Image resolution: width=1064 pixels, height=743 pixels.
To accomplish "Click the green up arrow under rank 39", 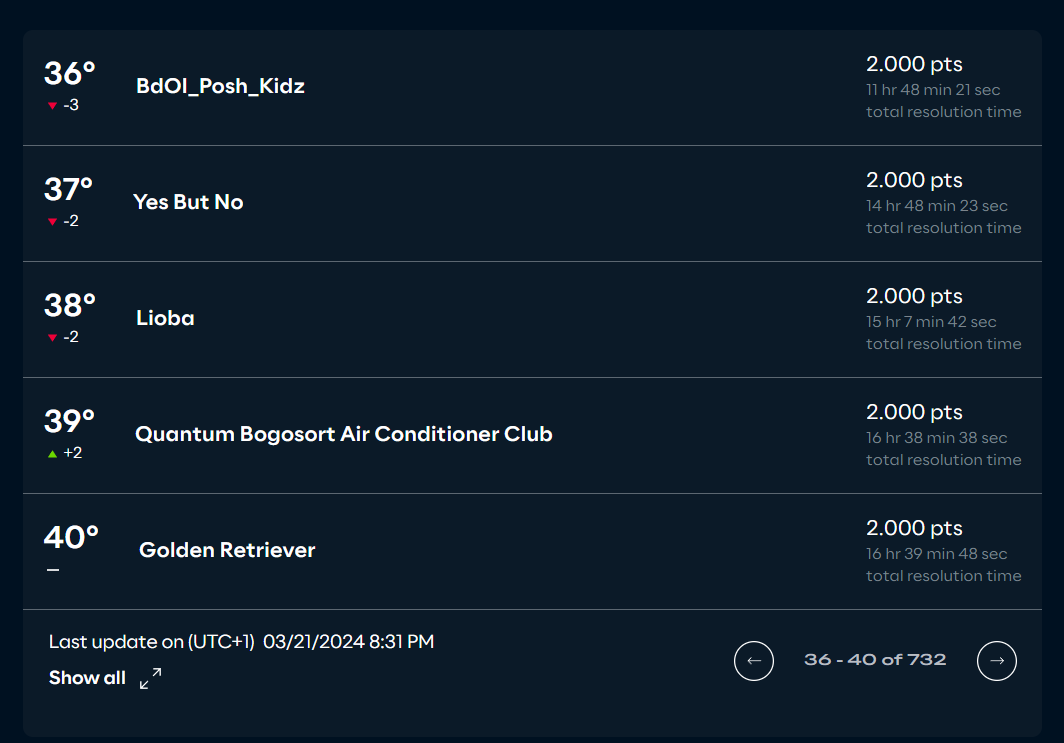I will click(52, 454).
